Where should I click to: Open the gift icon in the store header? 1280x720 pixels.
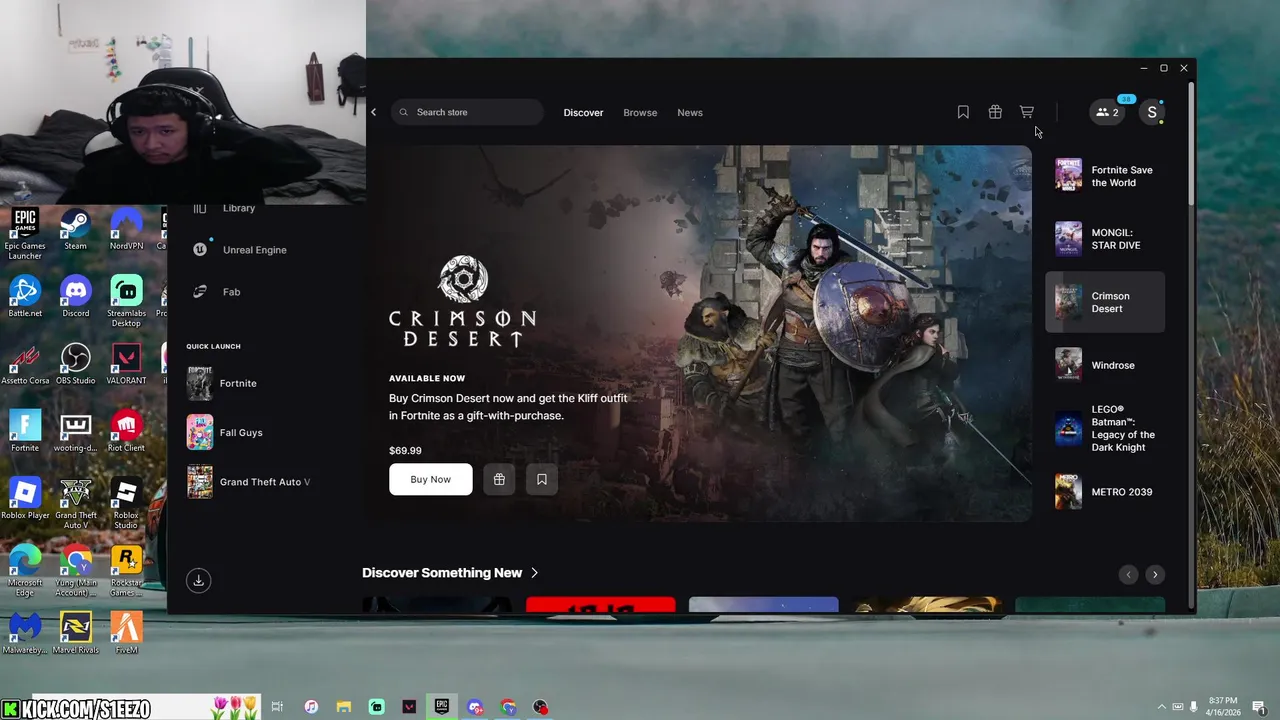[995, 112]
